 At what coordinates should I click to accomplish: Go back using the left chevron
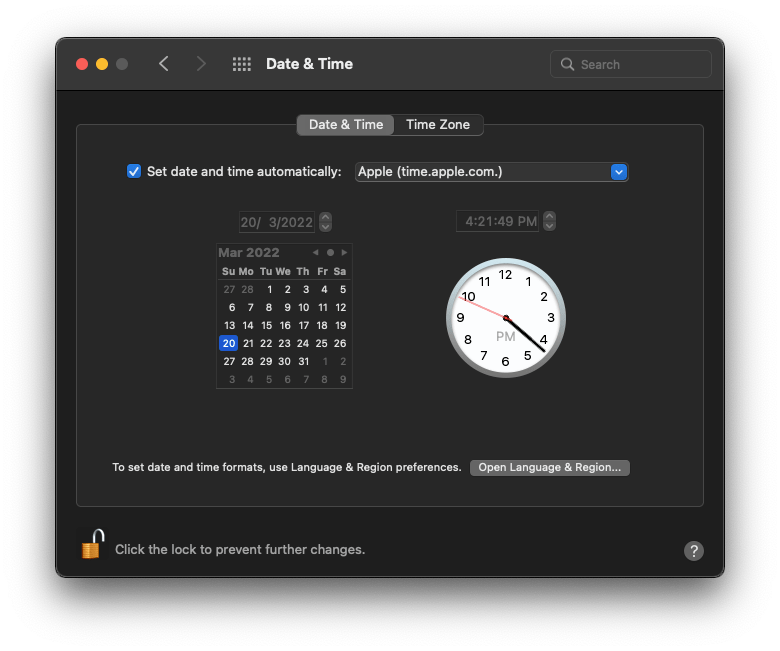164,64
